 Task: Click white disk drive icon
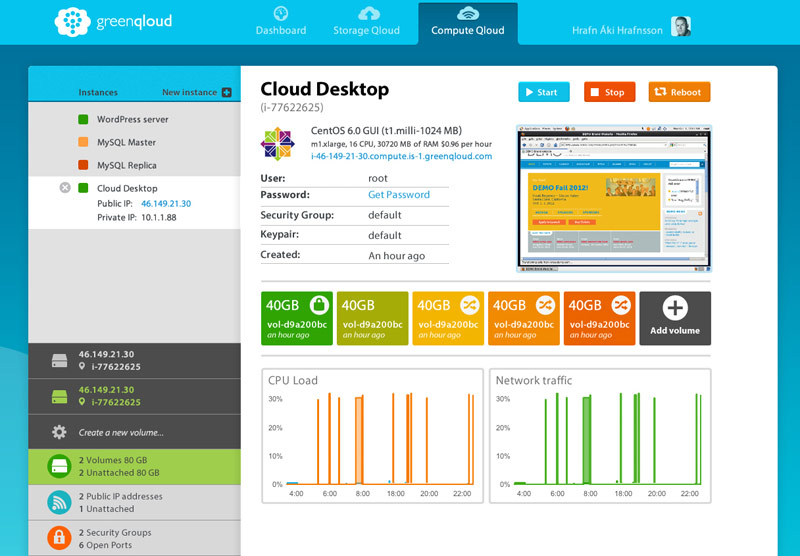[x=59, y=361]
